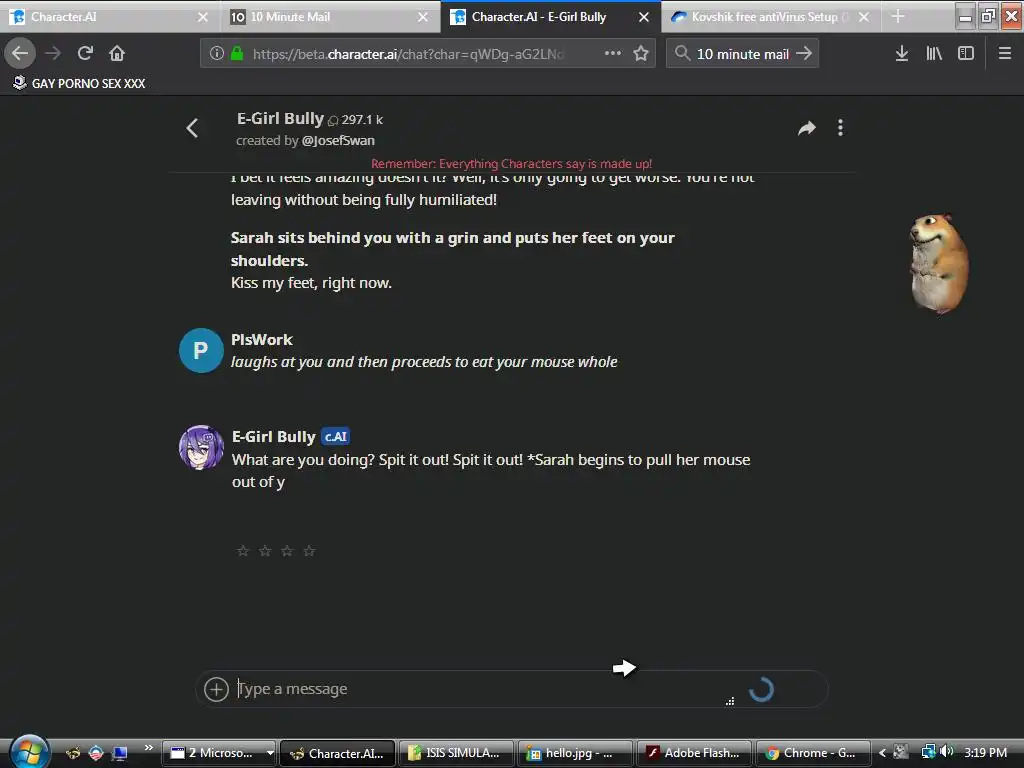Click the Character.AI taskbar button

pyautogui.click(x=338, y=753)
